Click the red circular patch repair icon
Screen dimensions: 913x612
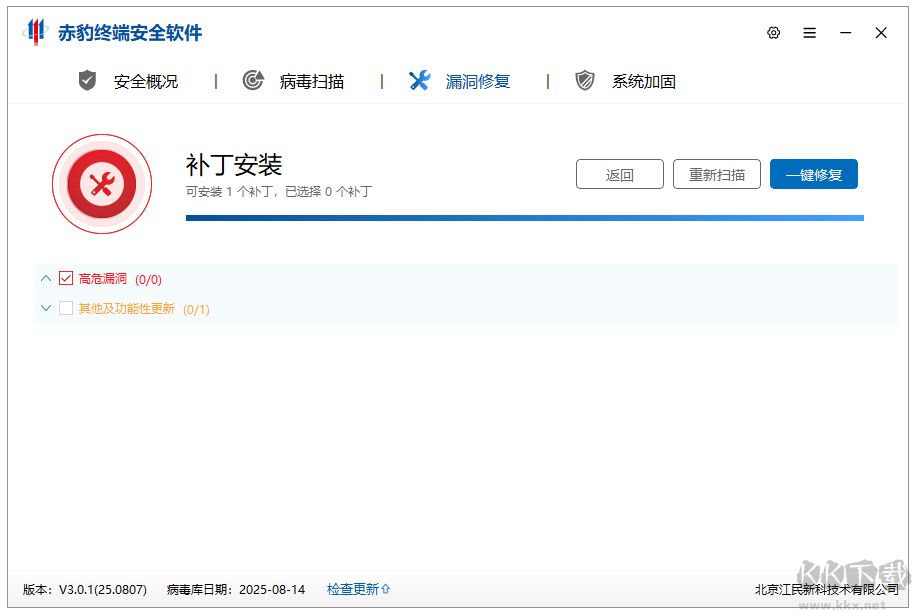click(x=101, y=183)
